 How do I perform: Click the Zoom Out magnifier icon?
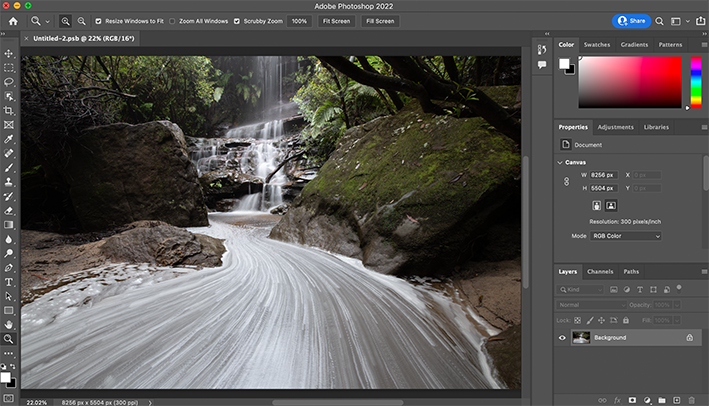[x=81, y=20]
